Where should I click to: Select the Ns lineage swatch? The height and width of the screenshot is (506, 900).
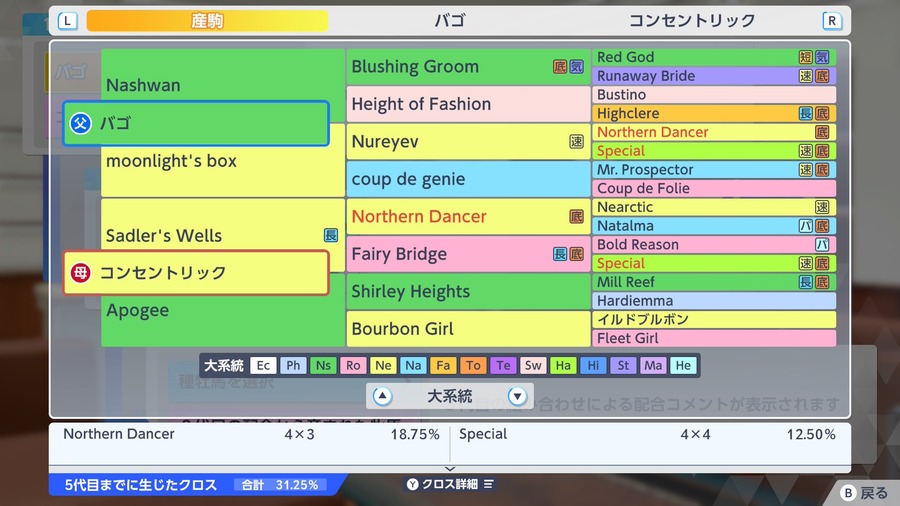(323, 365)
